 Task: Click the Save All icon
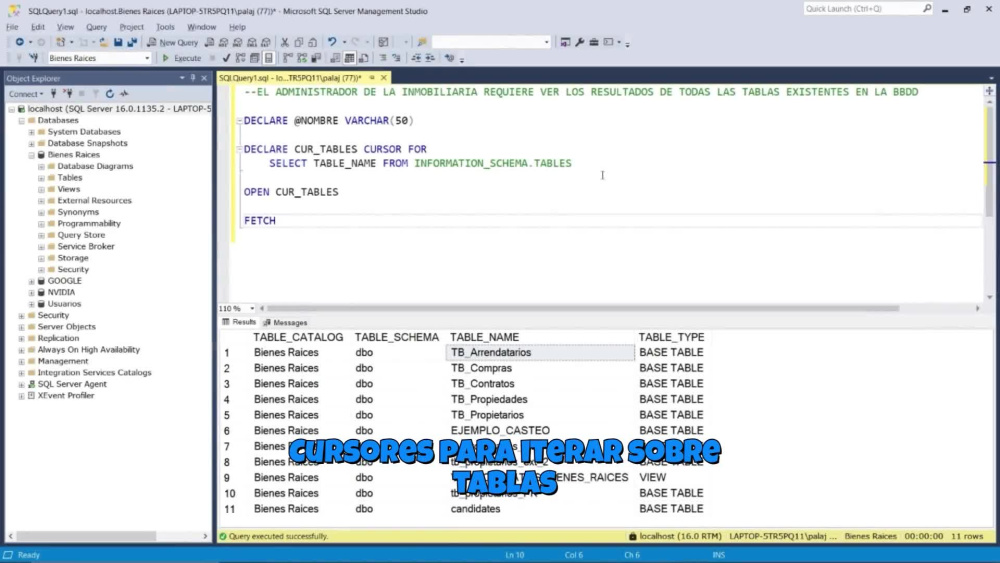click(132, 42)
